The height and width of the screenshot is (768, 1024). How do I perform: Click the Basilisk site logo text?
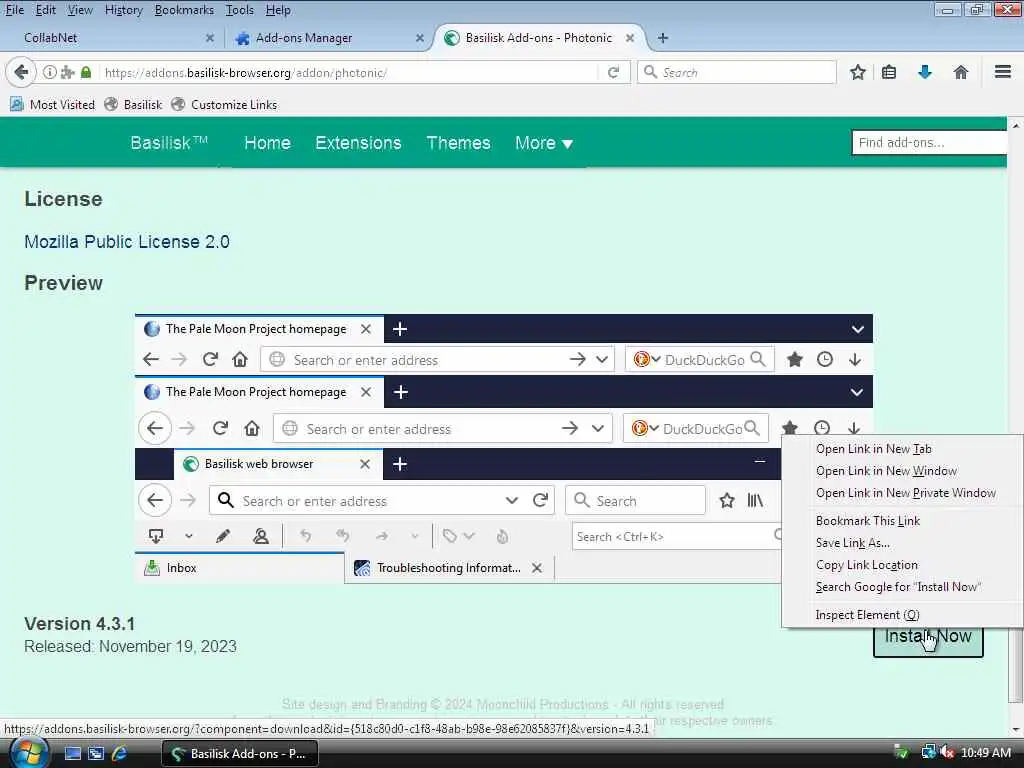pyautogui.click(x=169, y=142)
